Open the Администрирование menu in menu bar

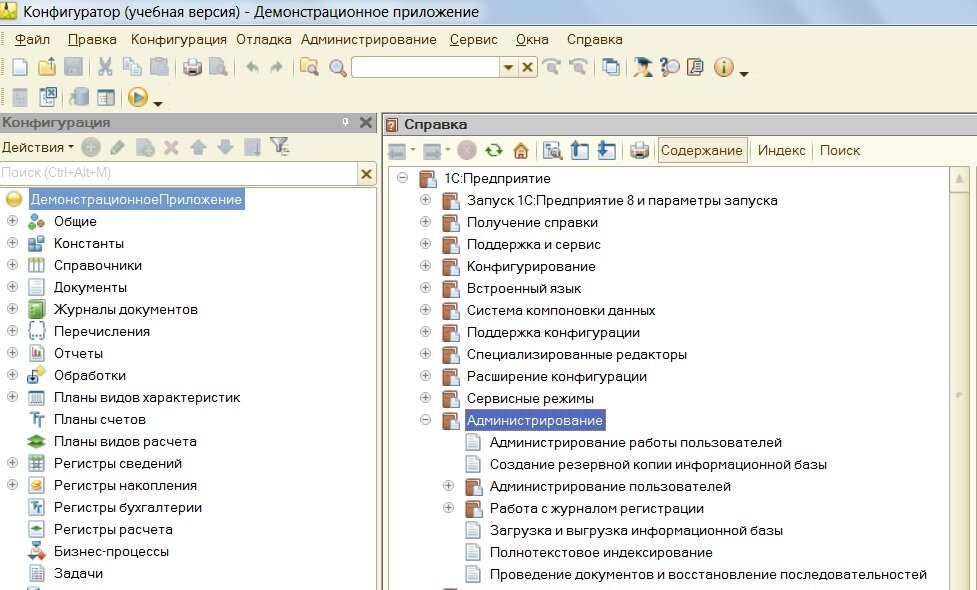pyautogui.click(x=369, y=39)
